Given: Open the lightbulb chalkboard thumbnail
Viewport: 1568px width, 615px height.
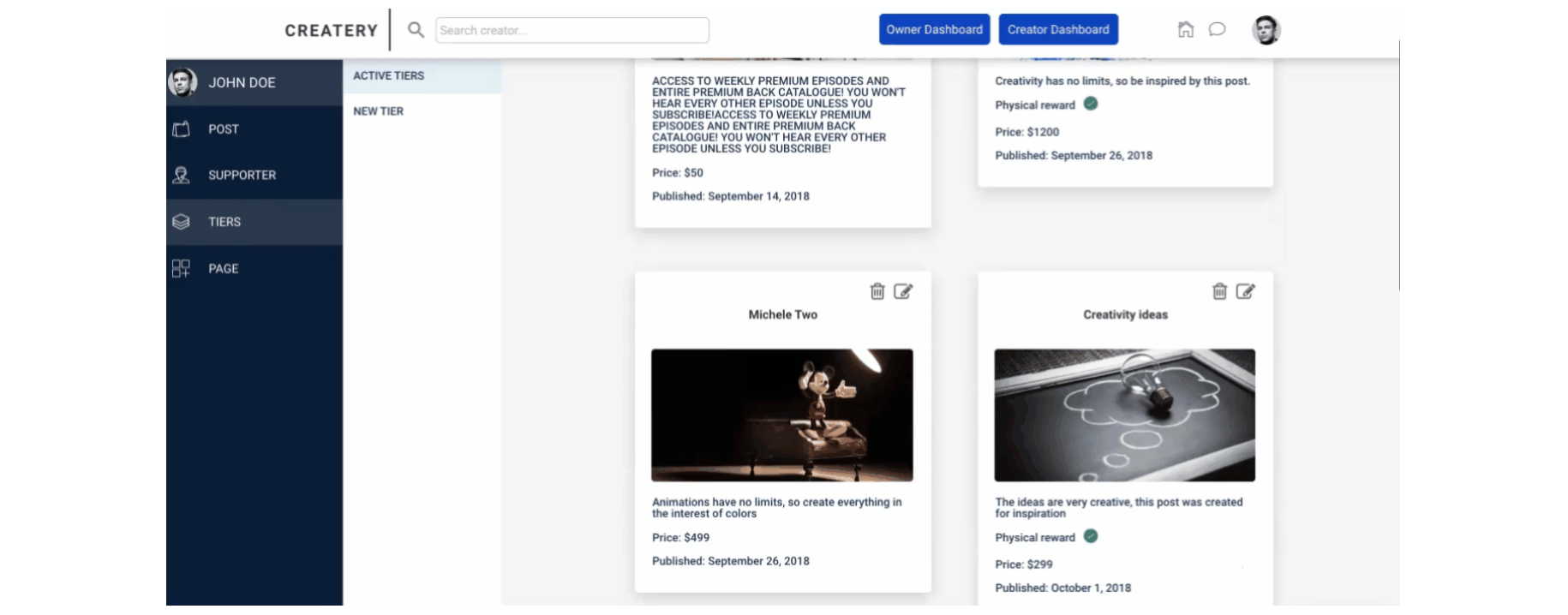Looking at the screenshot, I should pyautogui.click(x=1125, y=415).
